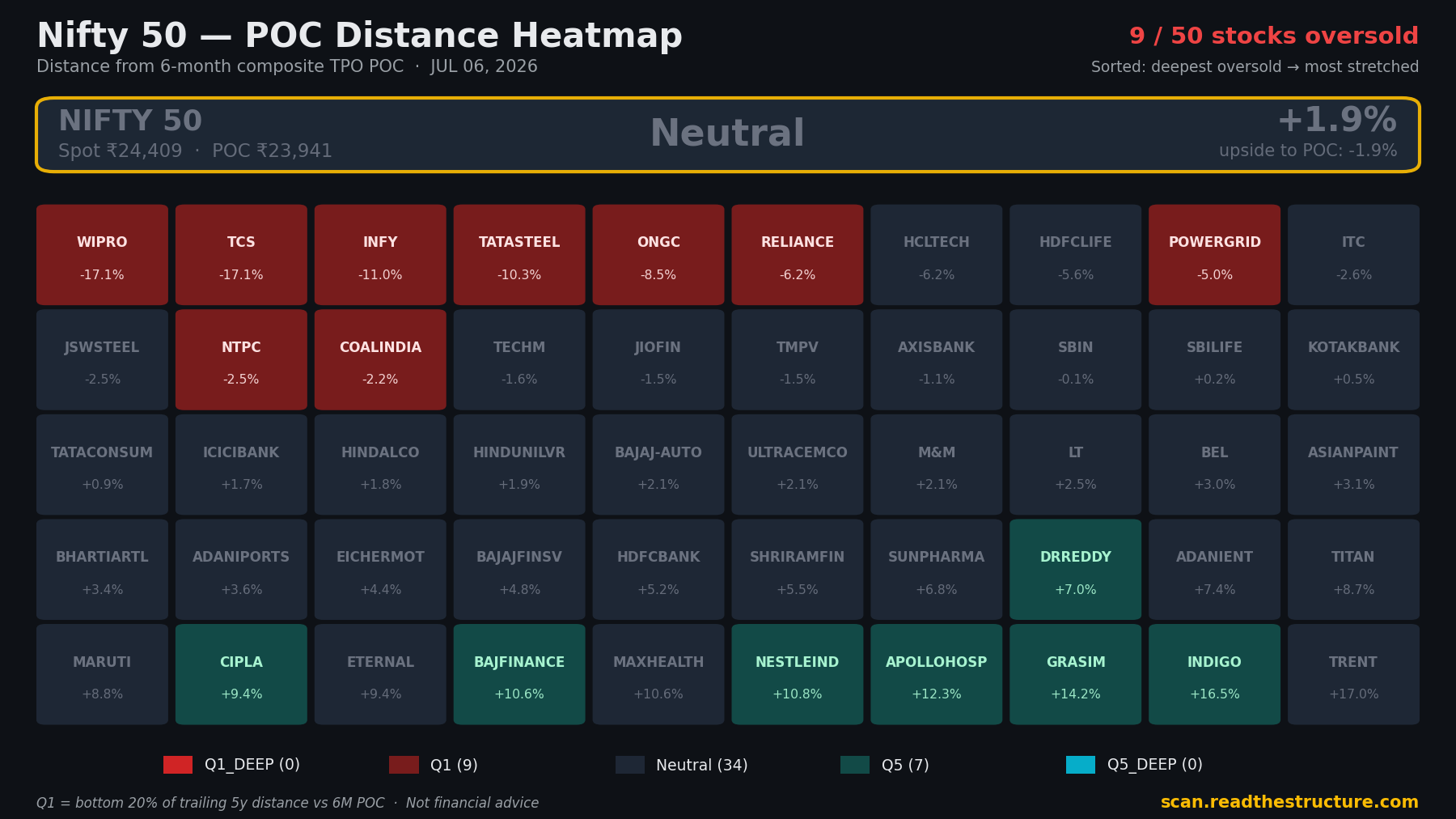Viewport: 1456px width, 819px height.
Task: Select the HDFCLIFE -5.6% tile
Action: coord(1076,255)
